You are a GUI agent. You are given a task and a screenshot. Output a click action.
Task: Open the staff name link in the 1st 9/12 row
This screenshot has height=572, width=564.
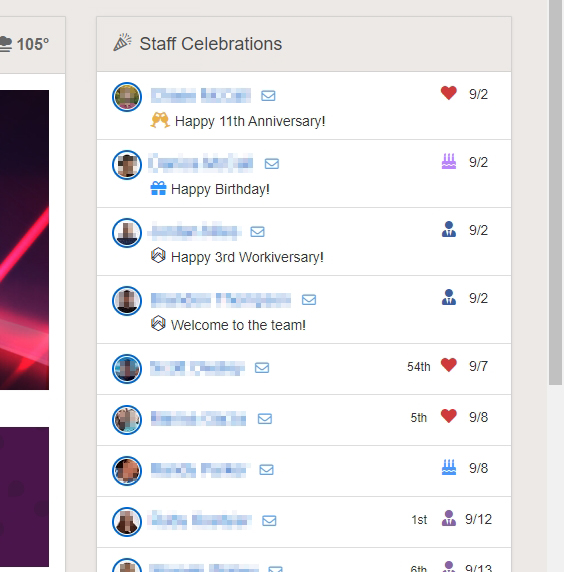click(x=200, y=520)
